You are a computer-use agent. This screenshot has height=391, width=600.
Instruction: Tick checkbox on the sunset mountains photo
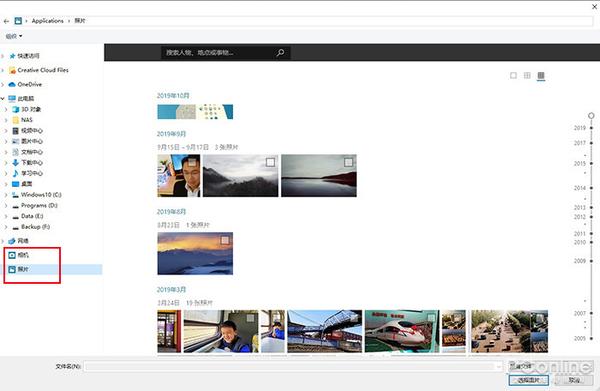(x=225, y=240)
